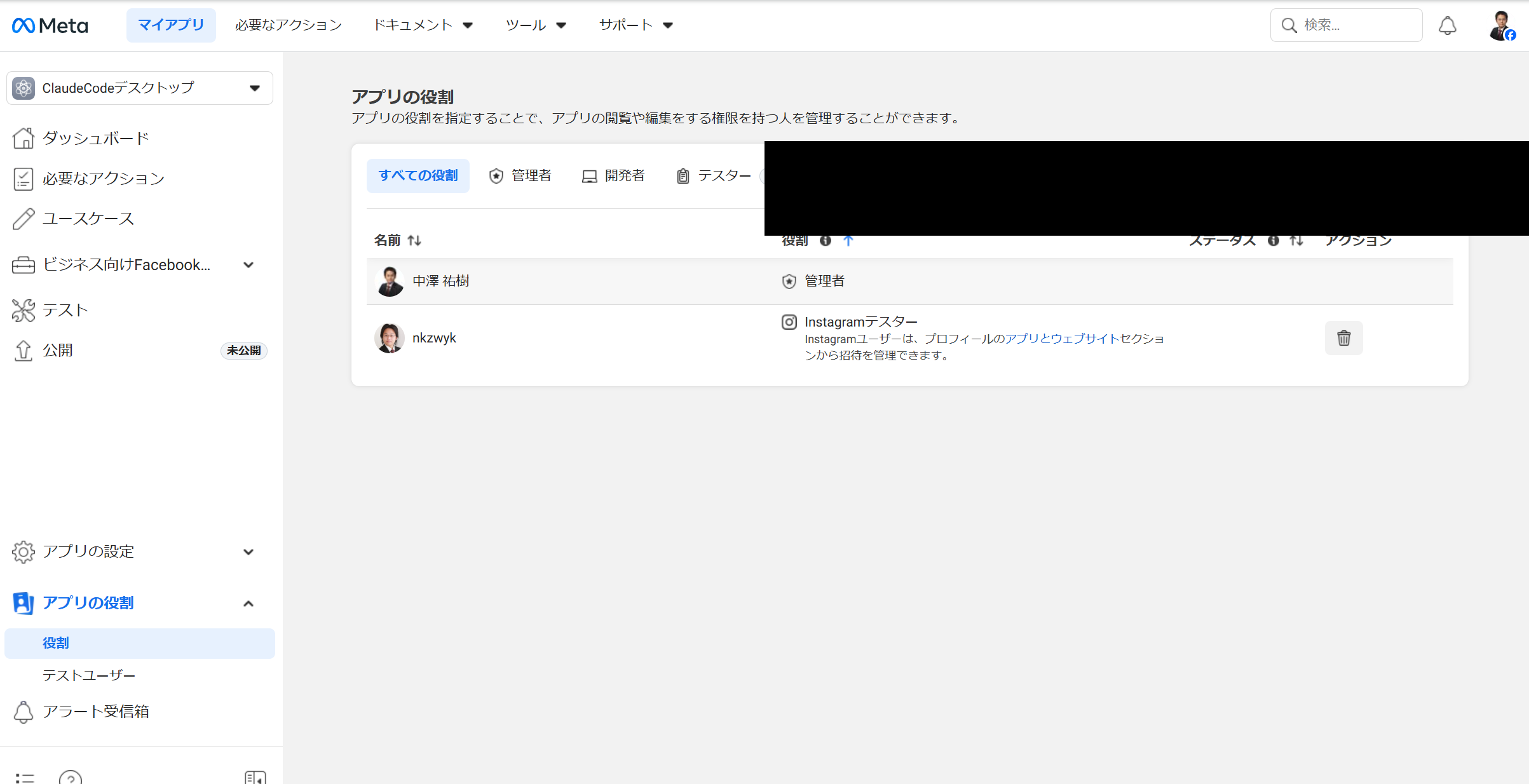Click the 中澤 祐樹 name text
The width and height of the screenshot is (1529, 784).
(441, 281)
